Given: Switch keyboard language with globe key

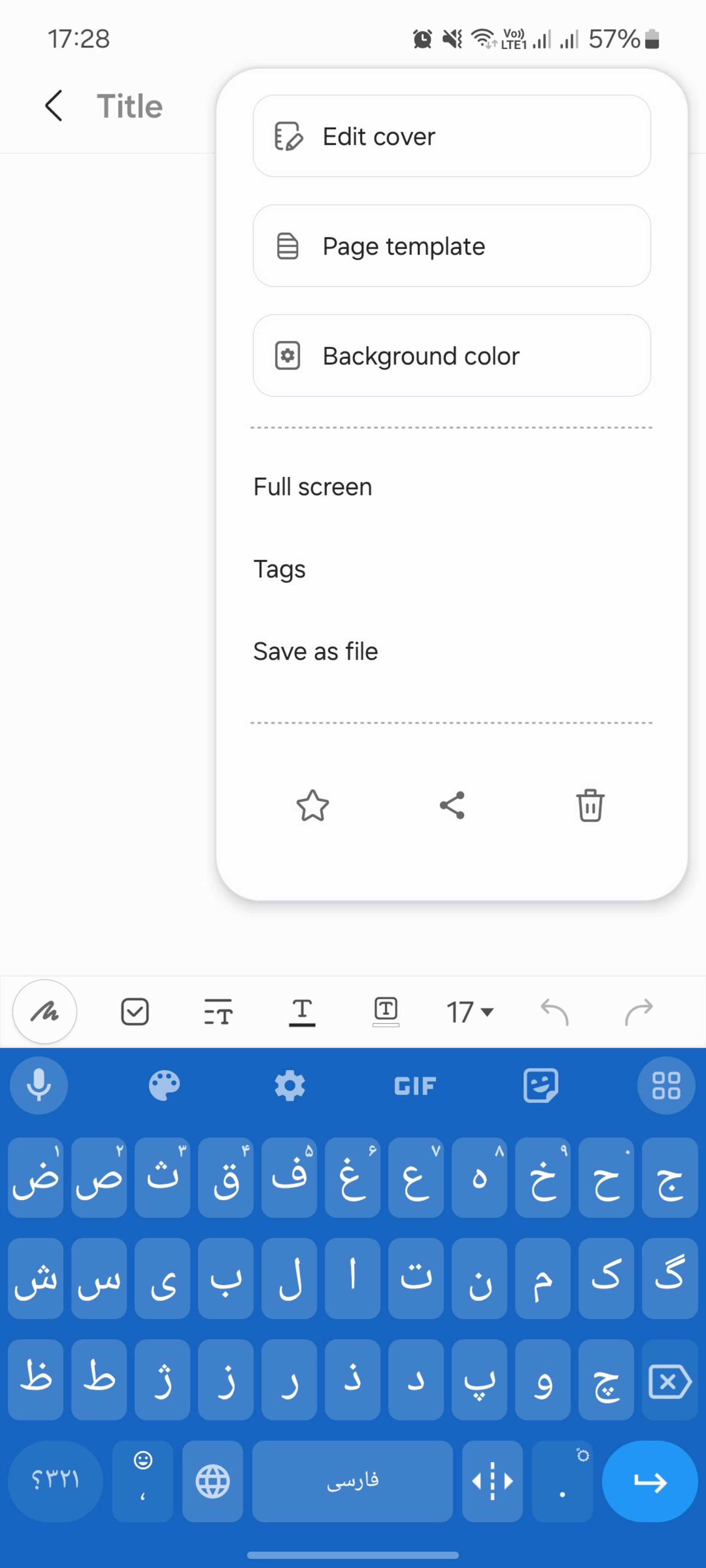Looking at the screenshot, I should pos(213,1481).
